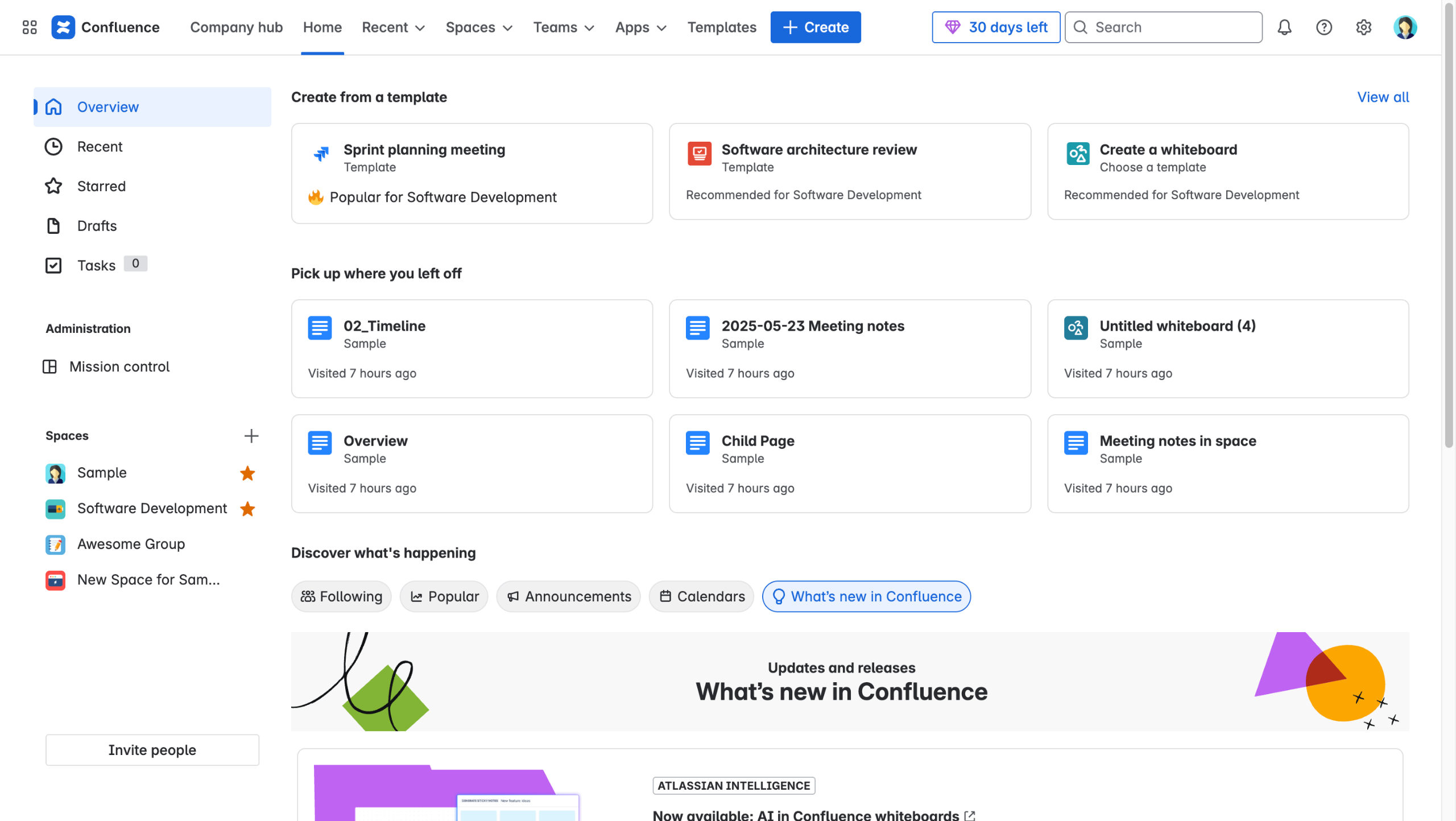Unstar the Software Development space
The height and width of the screenshot is (821, 1456).
(247, 509)
